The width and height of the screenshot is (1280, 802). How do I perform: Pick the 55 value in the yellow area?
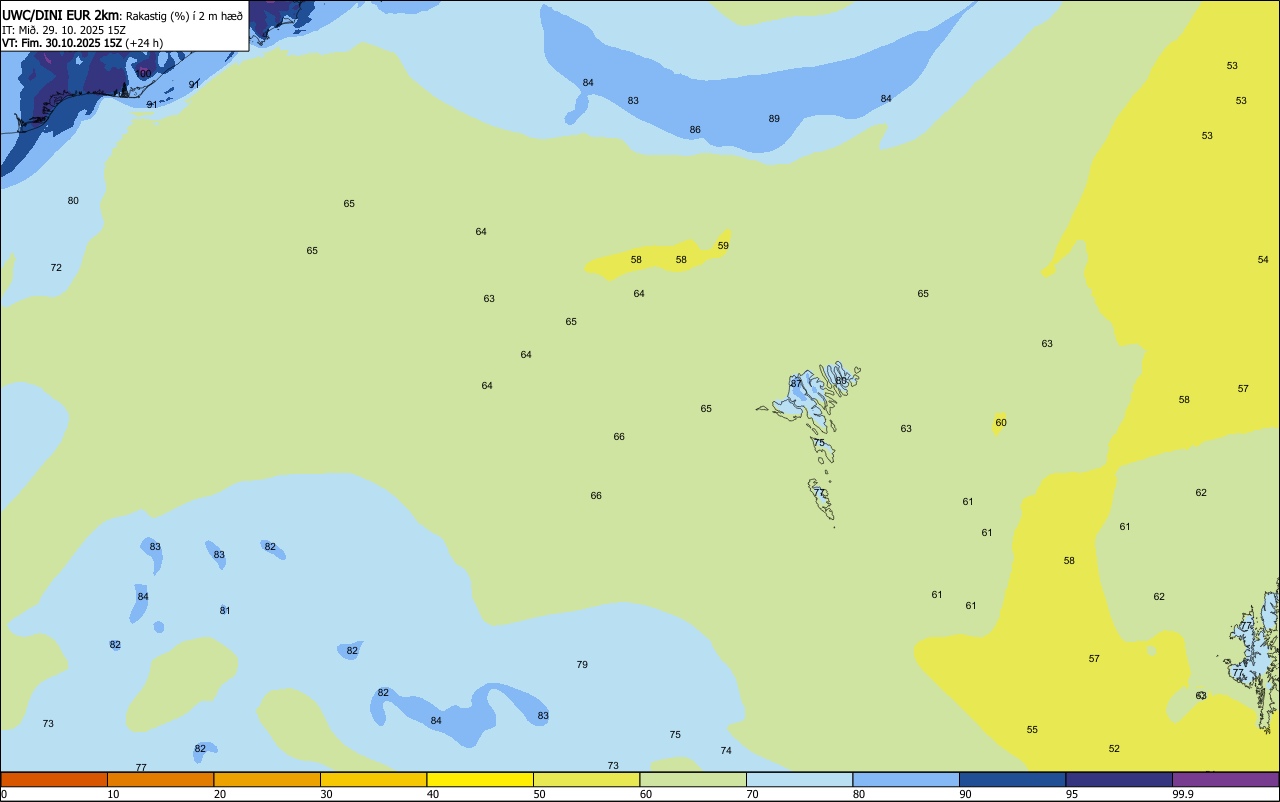tap(1032, 730)
